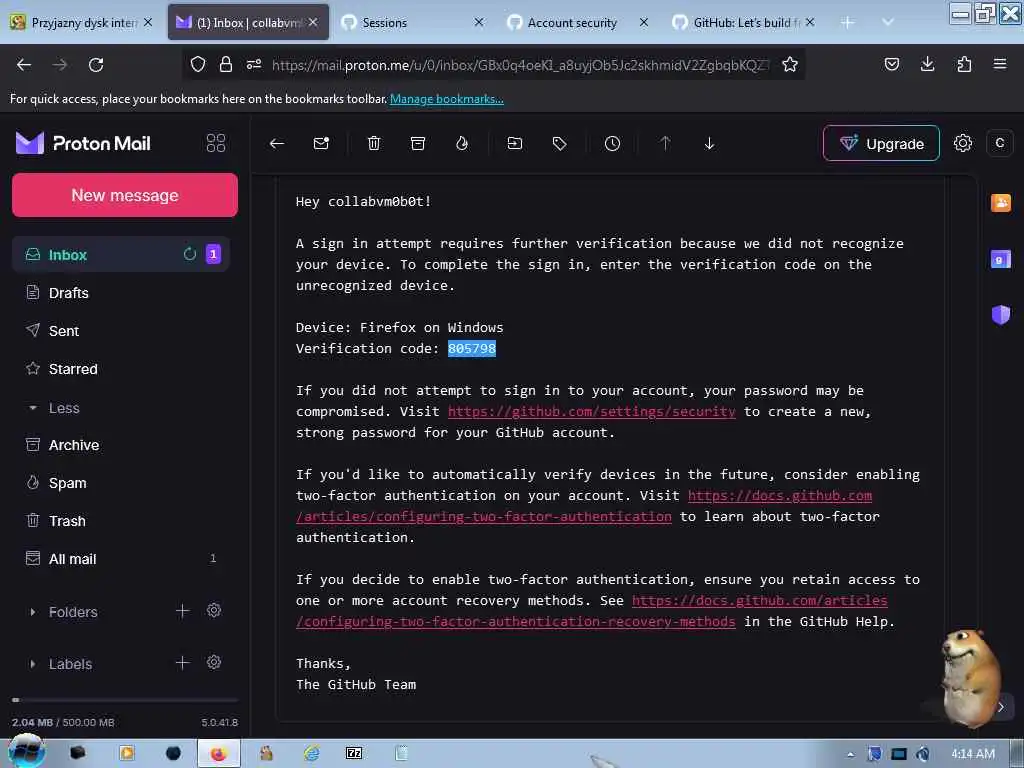
Task: Click the Upgrade button
Action: [881, 143]
